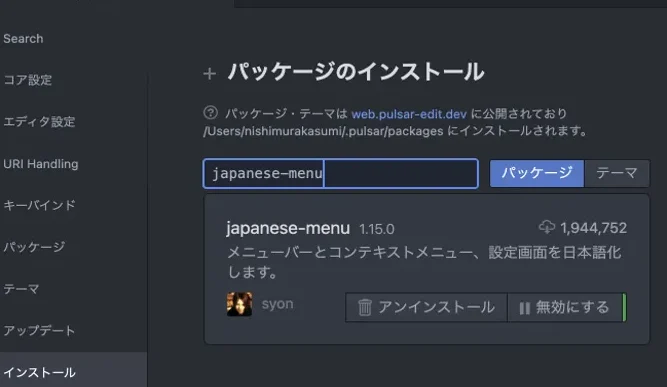667x387 pixels.
Task: Switch search filter to テーマ
Action: click(x=617, y=173)
